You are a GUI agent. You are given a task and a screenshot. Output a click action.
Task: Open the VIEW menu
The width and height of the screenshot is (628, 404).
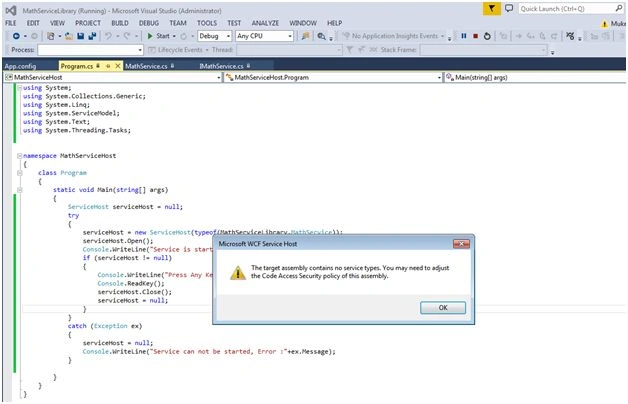pos(57,23)
